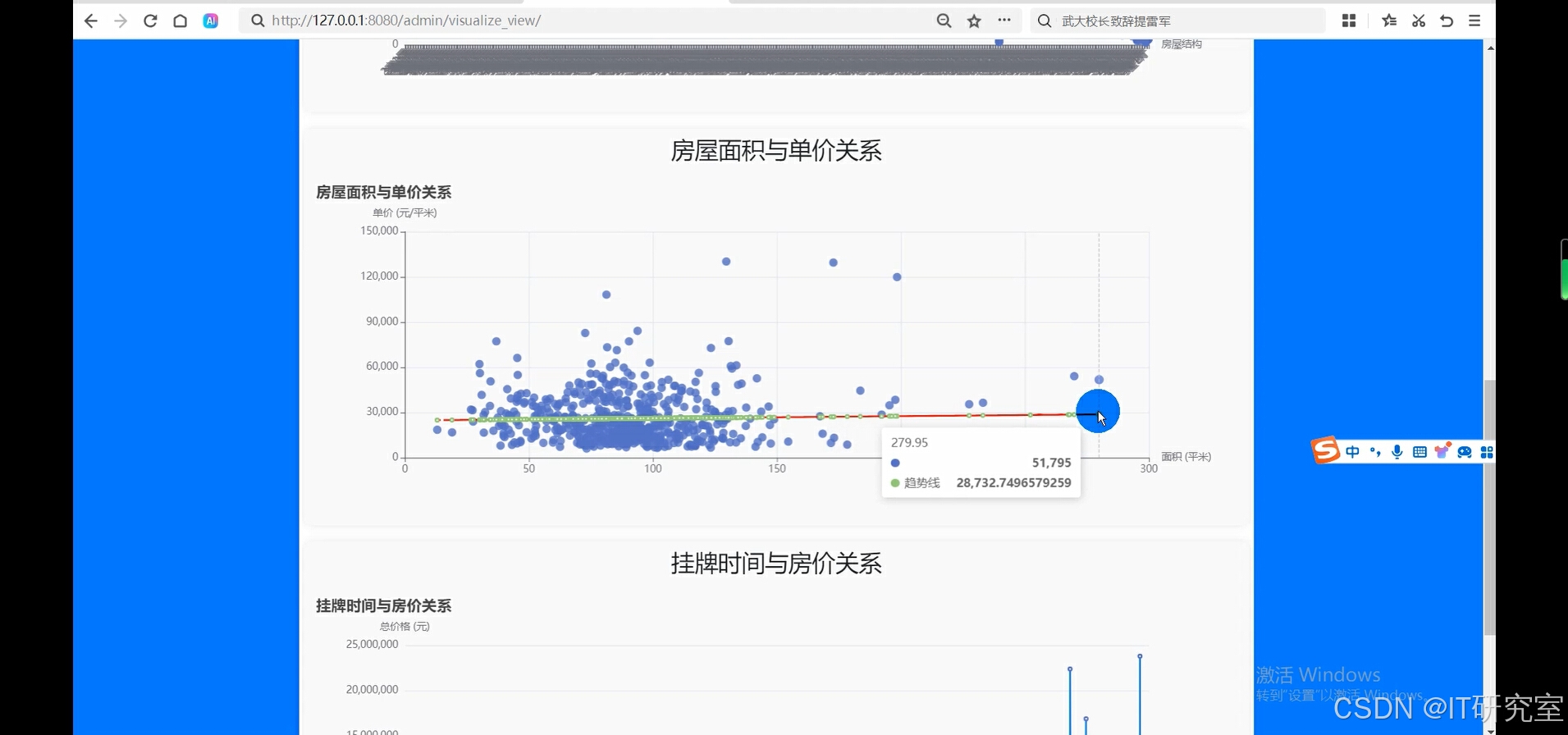The width and height of the screenshot is (1568, 735).
Task: Click the undo/restore closed tab arrow icon
Action: (x=1447, y=21)
